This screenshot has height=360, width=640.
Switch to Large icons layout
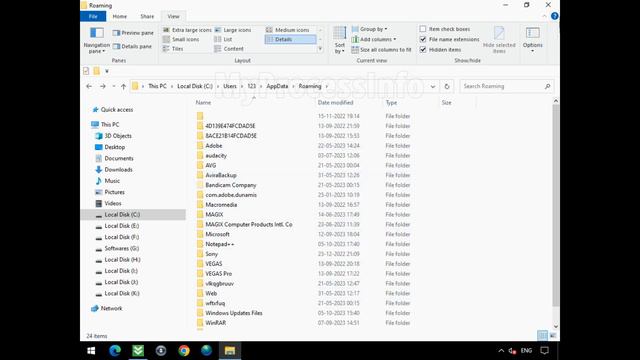pos(233,30)
